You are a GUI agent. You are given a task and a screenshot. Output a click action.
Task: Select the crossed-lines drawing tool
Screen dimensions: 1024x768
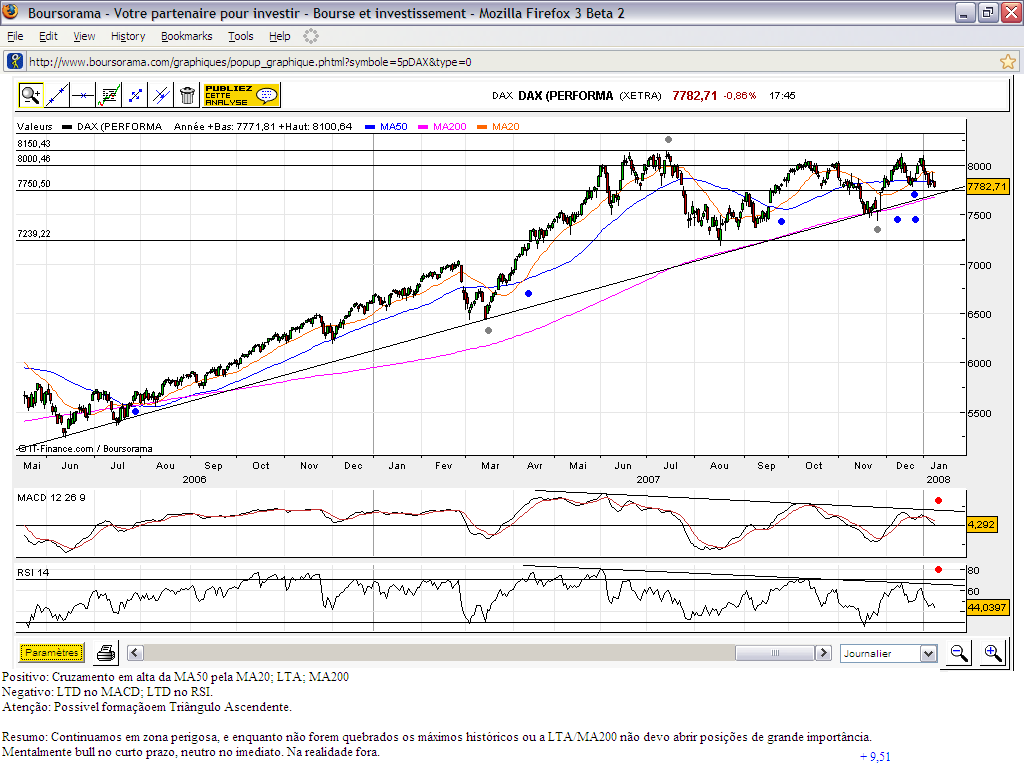[x=161, y=95]
